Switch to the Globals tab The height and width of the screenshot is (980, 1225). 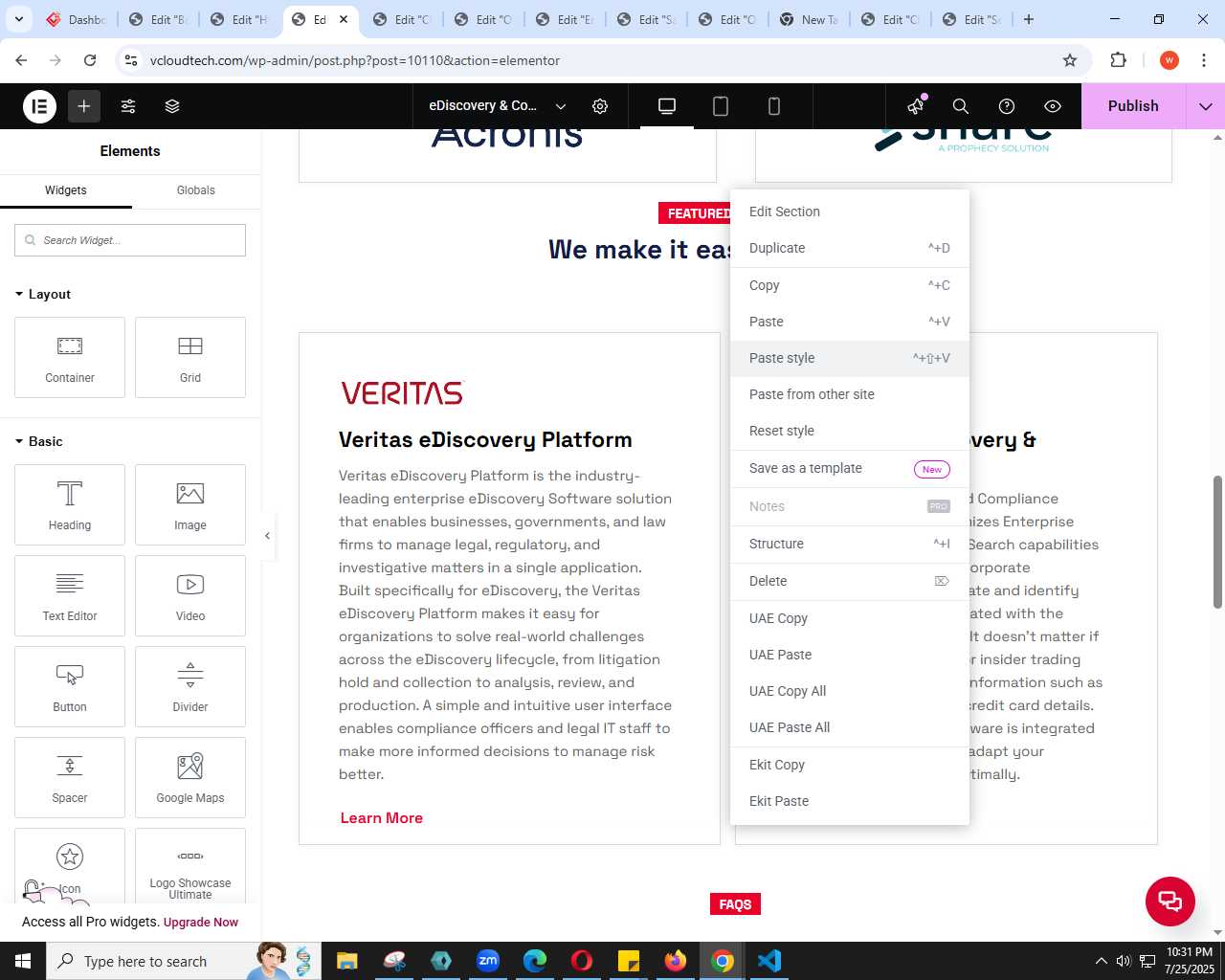coord(196,190)
